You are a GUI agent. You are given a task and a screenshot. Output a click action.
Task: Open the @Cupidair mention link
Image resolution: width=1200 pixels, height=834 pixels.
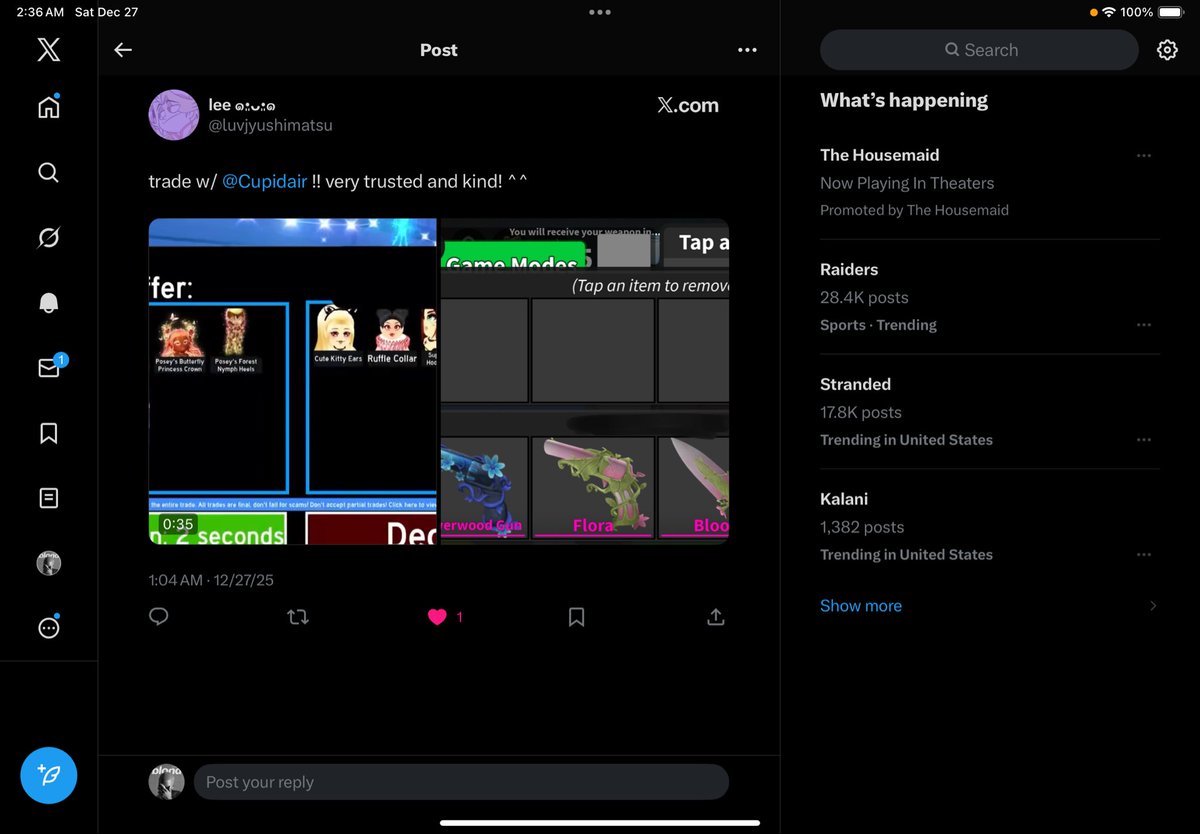[264, 181]
